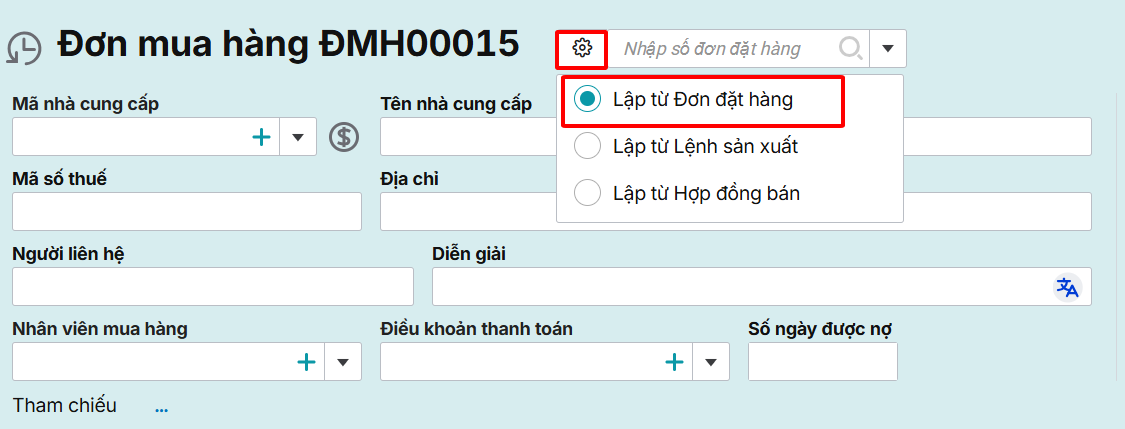Click the 'Số ngày được nợ' field
Image resolution: width=1125 pixels, height=429 pixels.
tap(822, 362)
